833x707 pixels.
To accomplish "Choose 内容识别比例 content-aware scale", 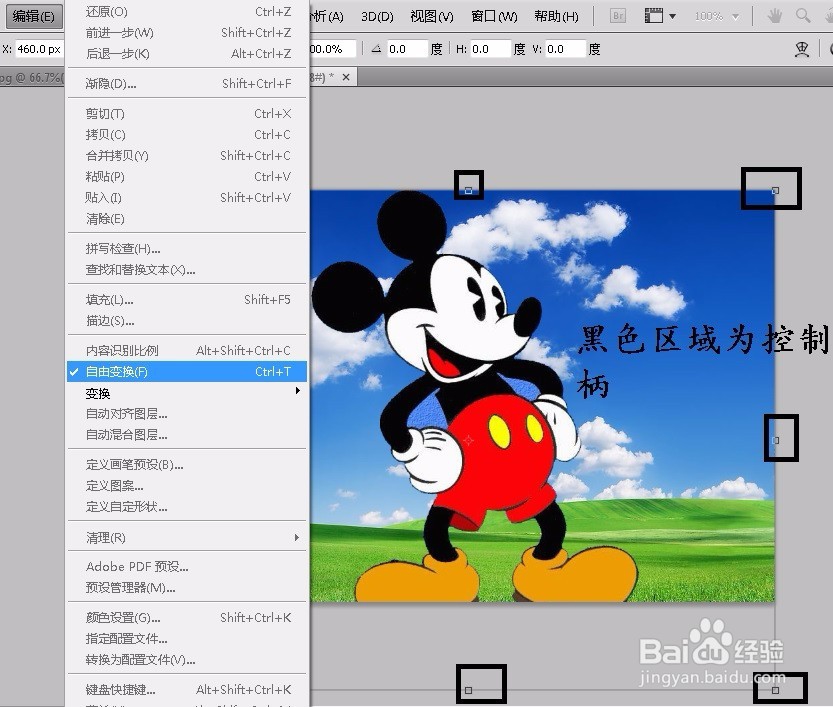I will (x=187, y=351).
